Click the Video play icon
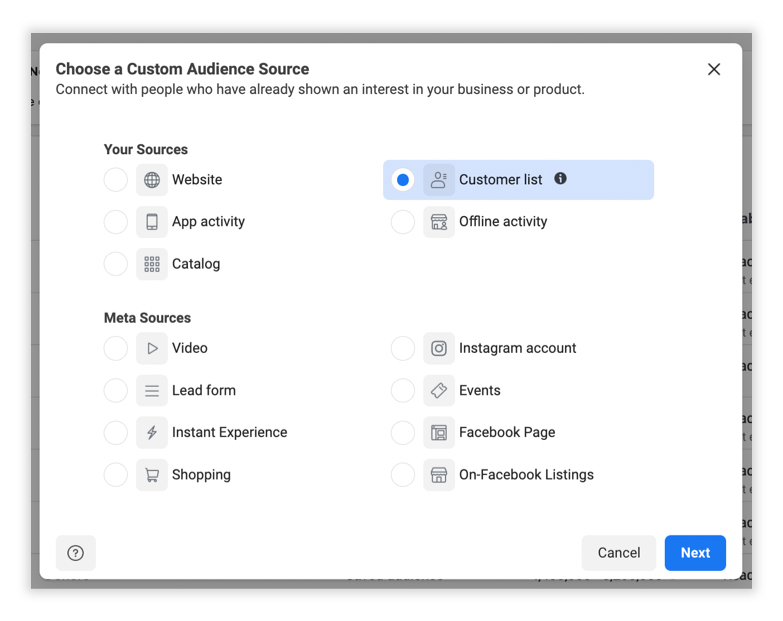Screen dimensions: 783x621 [152, 348]
